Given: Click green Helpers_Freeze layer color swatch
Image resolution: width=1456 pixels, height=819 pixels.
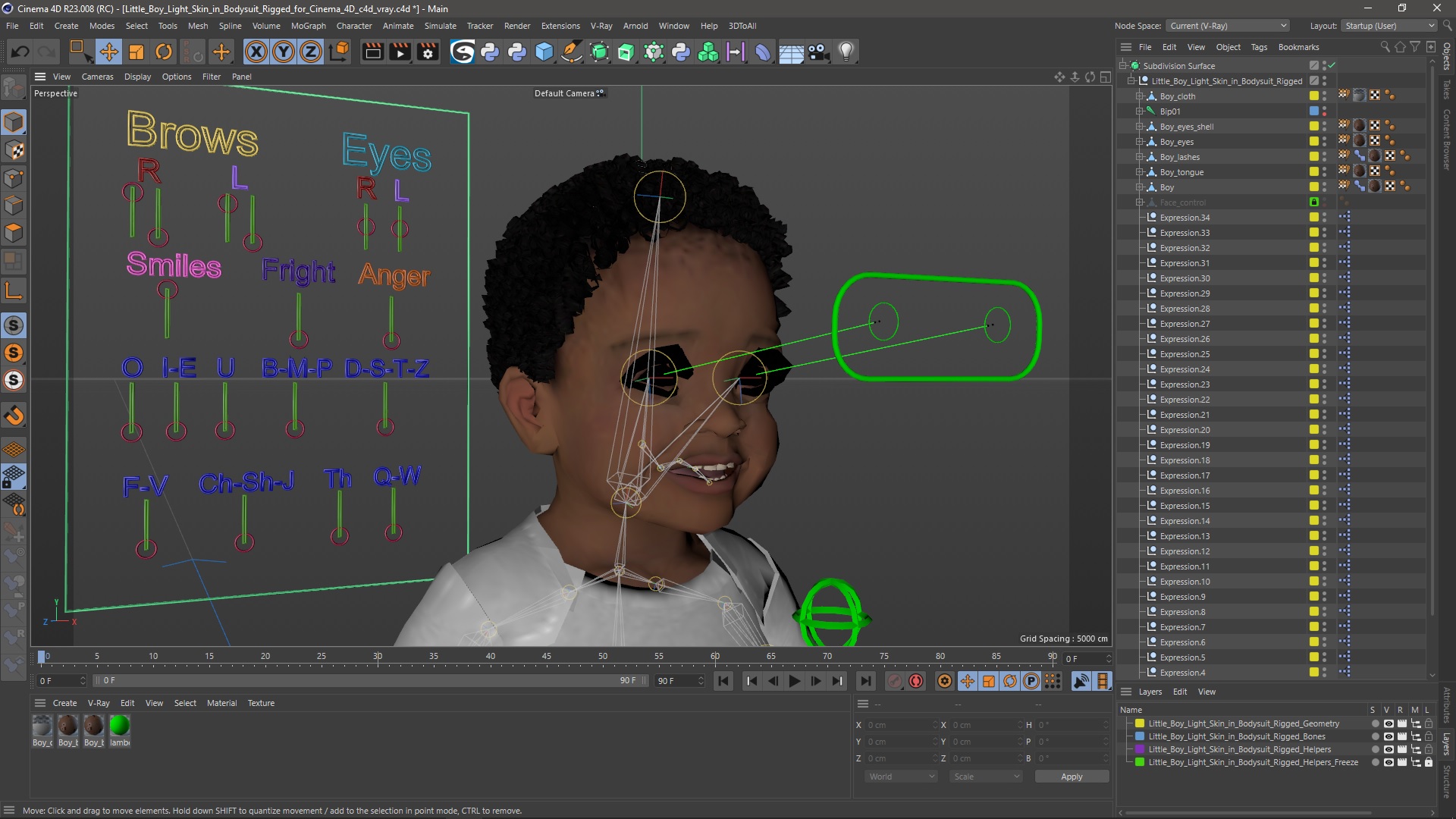Looking at the screenshot, I should click(x=1139, y=762).
